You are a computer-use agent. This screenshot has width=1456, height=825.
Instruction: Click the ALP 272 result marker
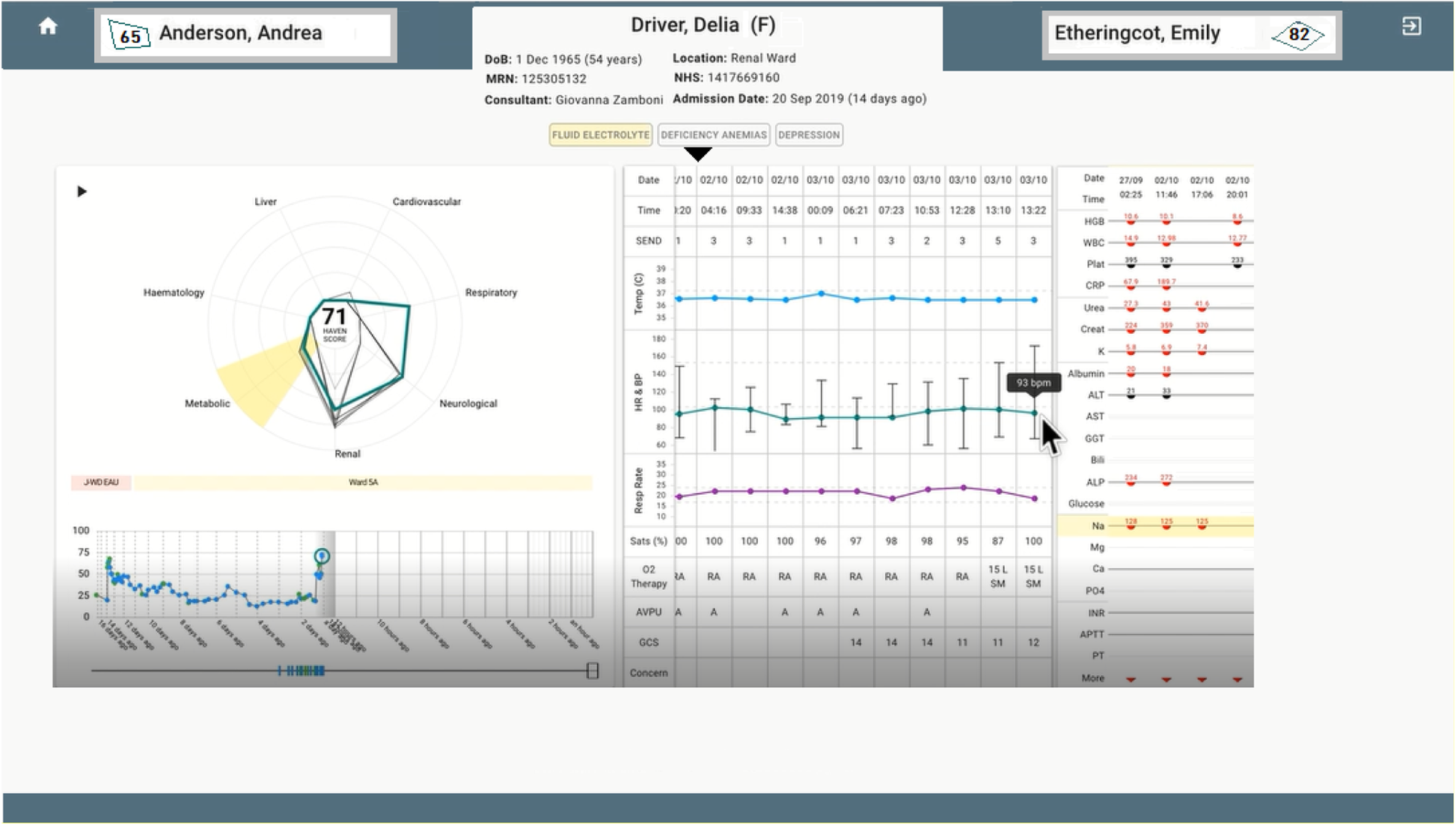[1166, 482]
